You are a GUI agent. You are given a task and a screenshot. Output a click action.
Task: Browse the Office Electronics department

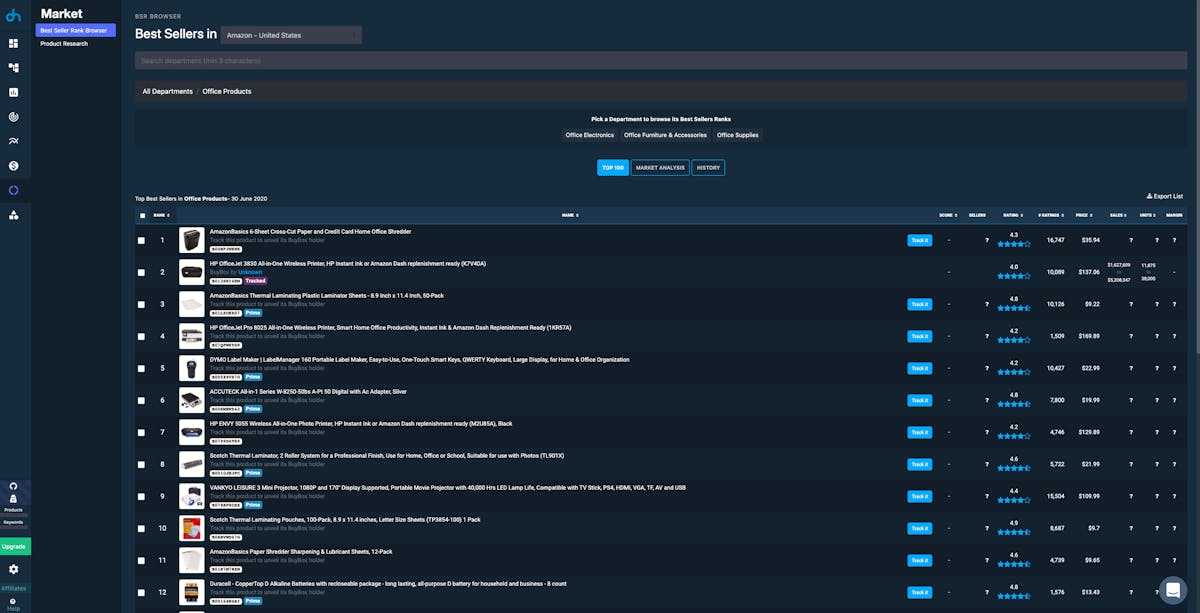click(590, 135)
